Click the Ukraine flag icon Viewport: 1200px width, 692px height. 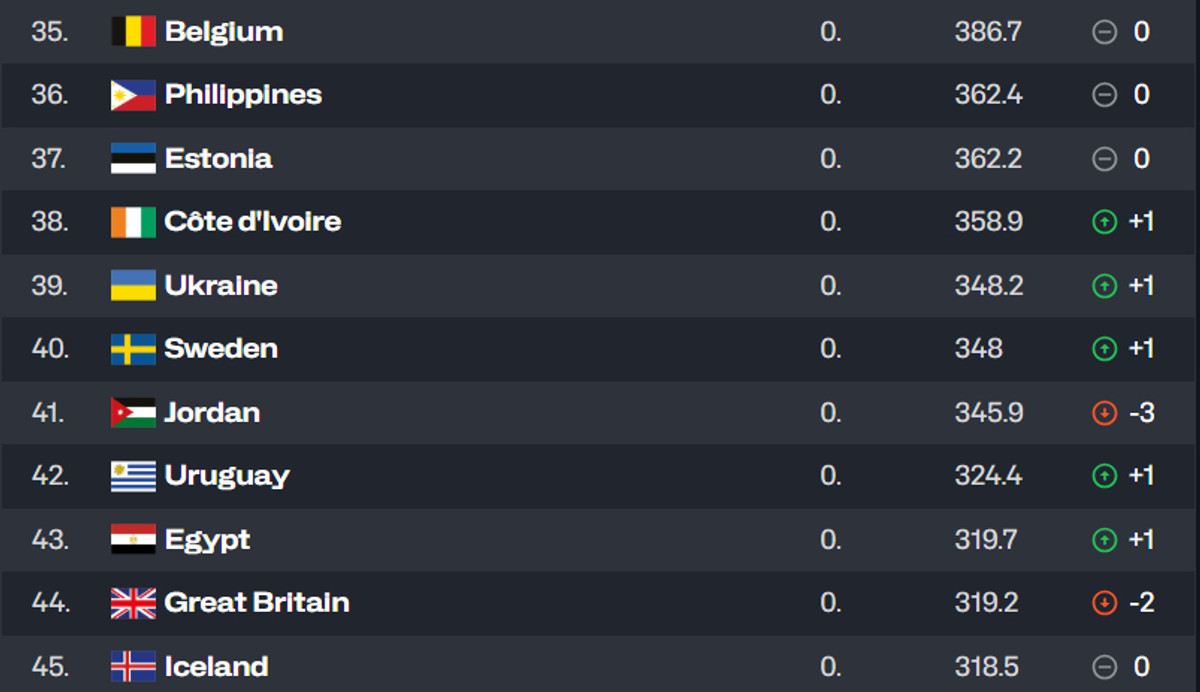(x=133, y=286)
